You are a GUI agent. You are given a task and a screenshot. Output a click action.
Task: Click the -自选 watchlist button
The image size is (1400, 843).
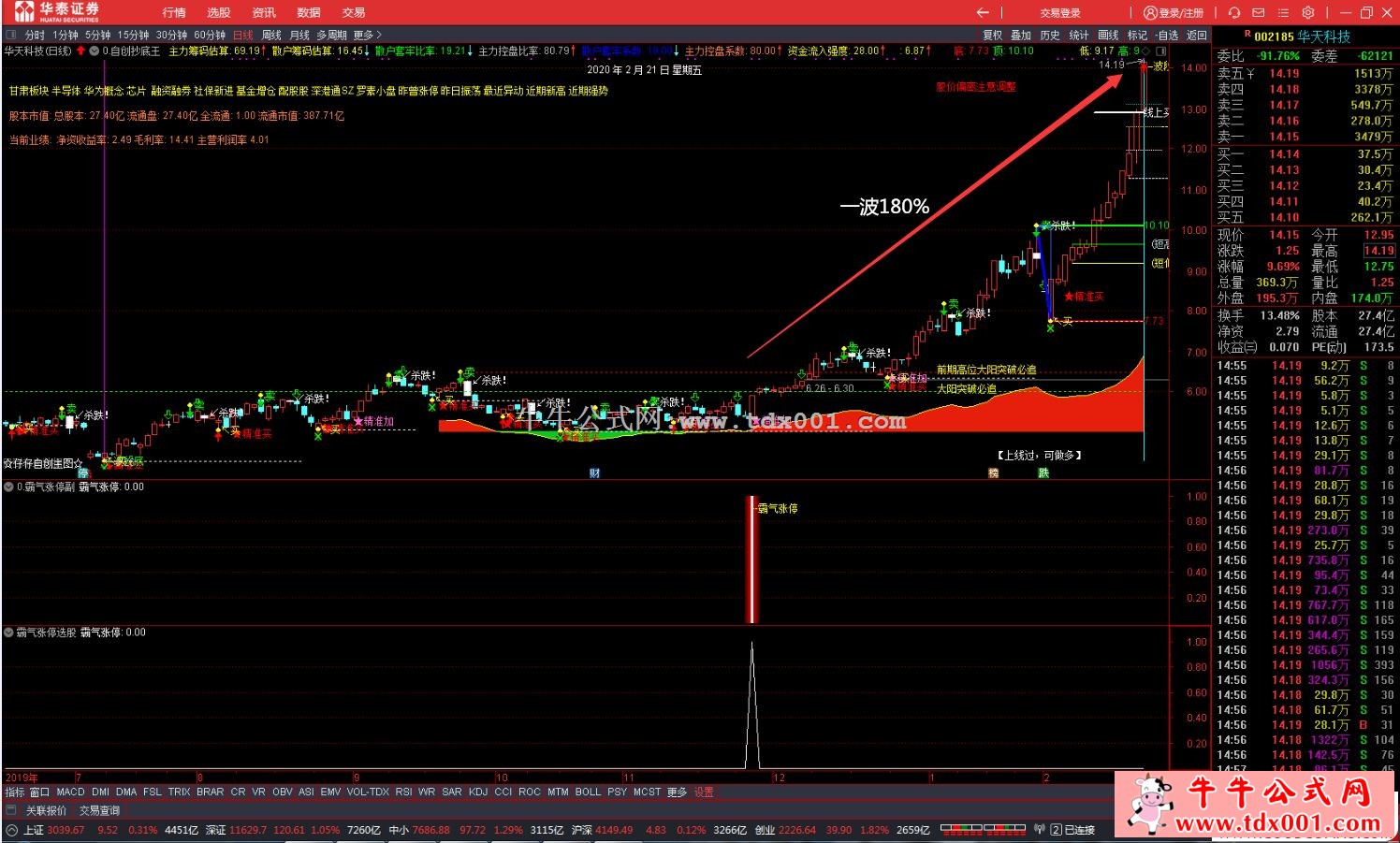click(x=1167, y=35)
